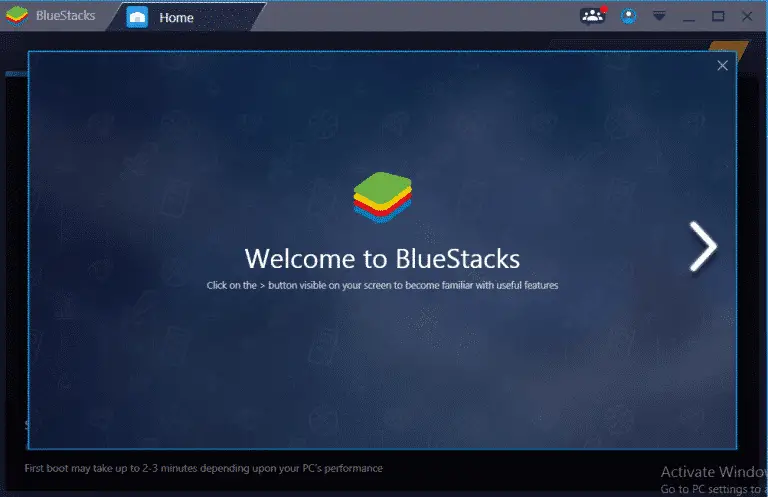Click the BlueStacks stacked-layers logo in the dialog
Viewport: 768px width, 497px height.
383,197
